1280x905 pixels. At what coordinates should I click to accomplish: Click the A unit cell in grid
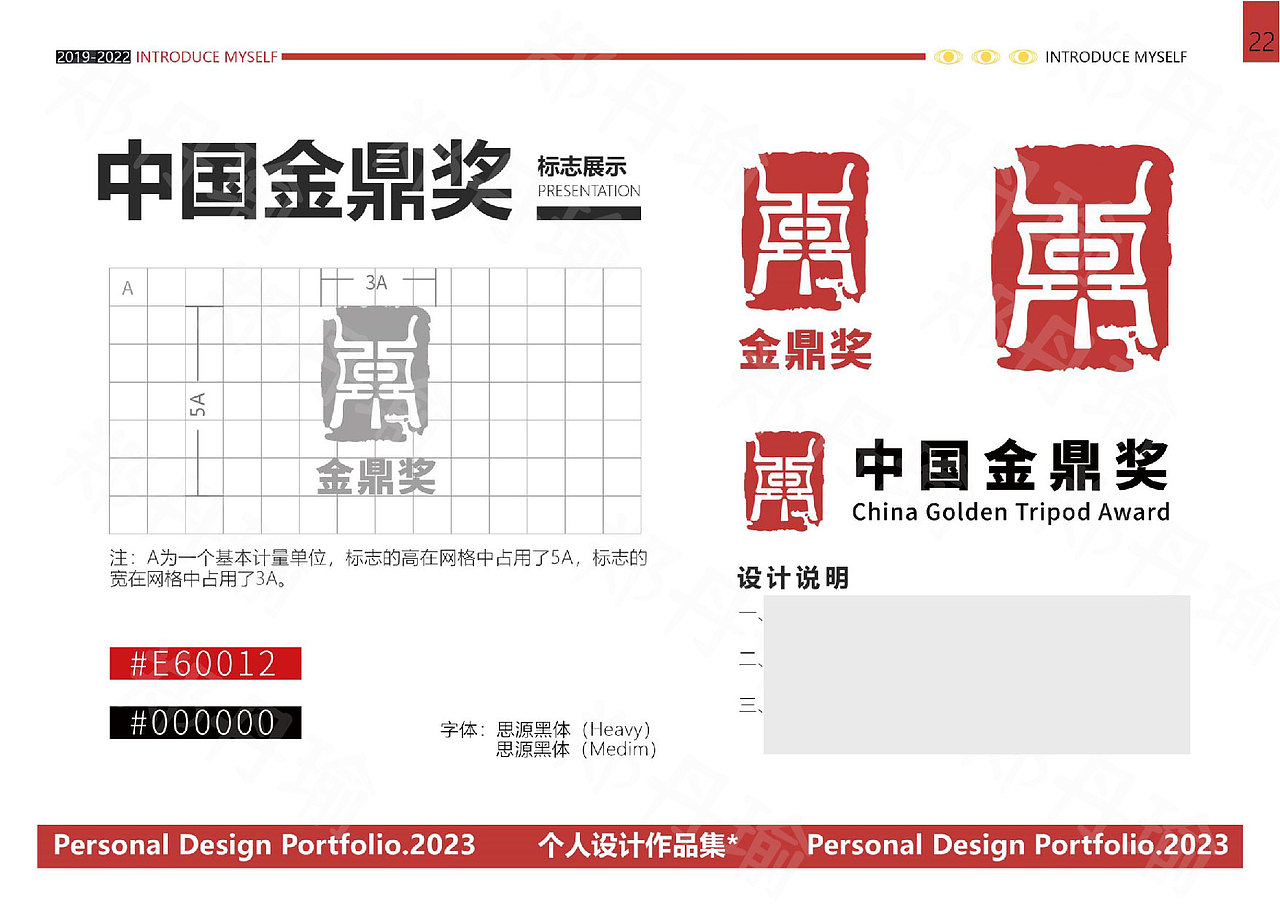128,288
